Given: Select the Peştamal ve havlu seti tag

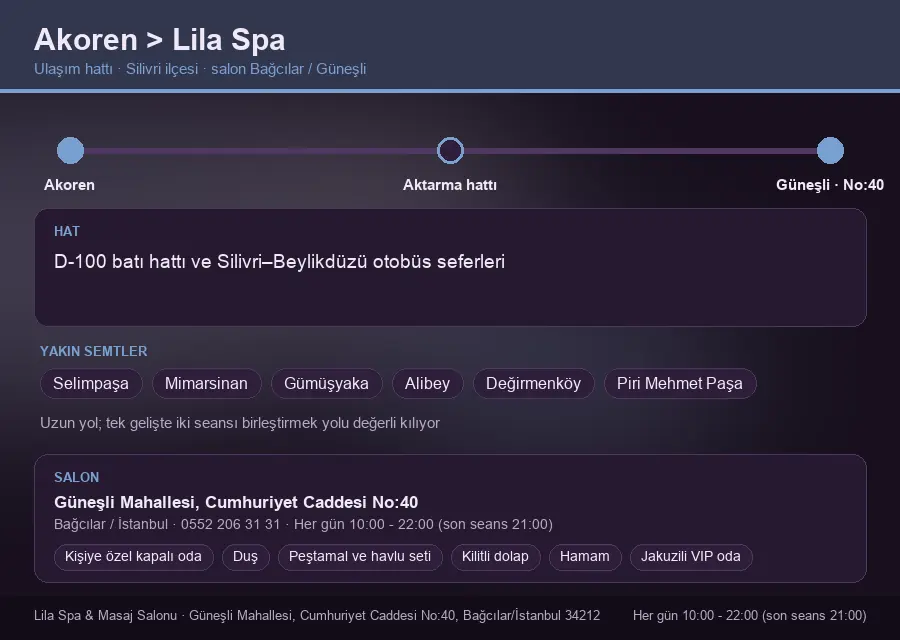Looking at the screenshot, I should [x=360, y=557].
